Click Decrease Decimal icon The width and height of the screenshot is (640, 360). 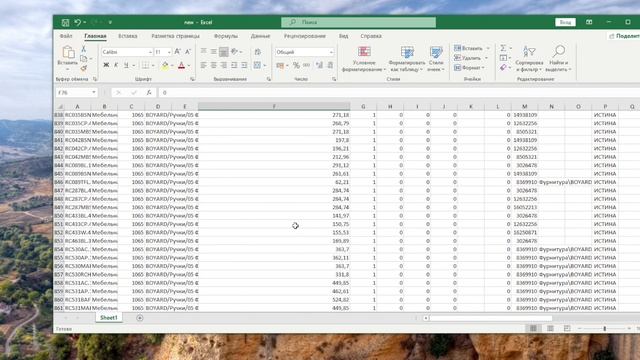[x=330, y=65]
